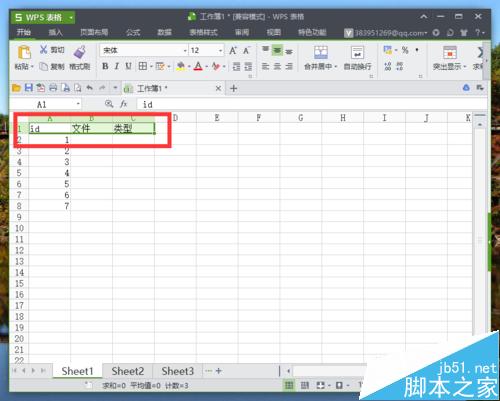The width and height of the screenshot is (500, 401).
Task: Open the 页面布局 (Page Layout) ribbon tab
Action: click(94, 32)
